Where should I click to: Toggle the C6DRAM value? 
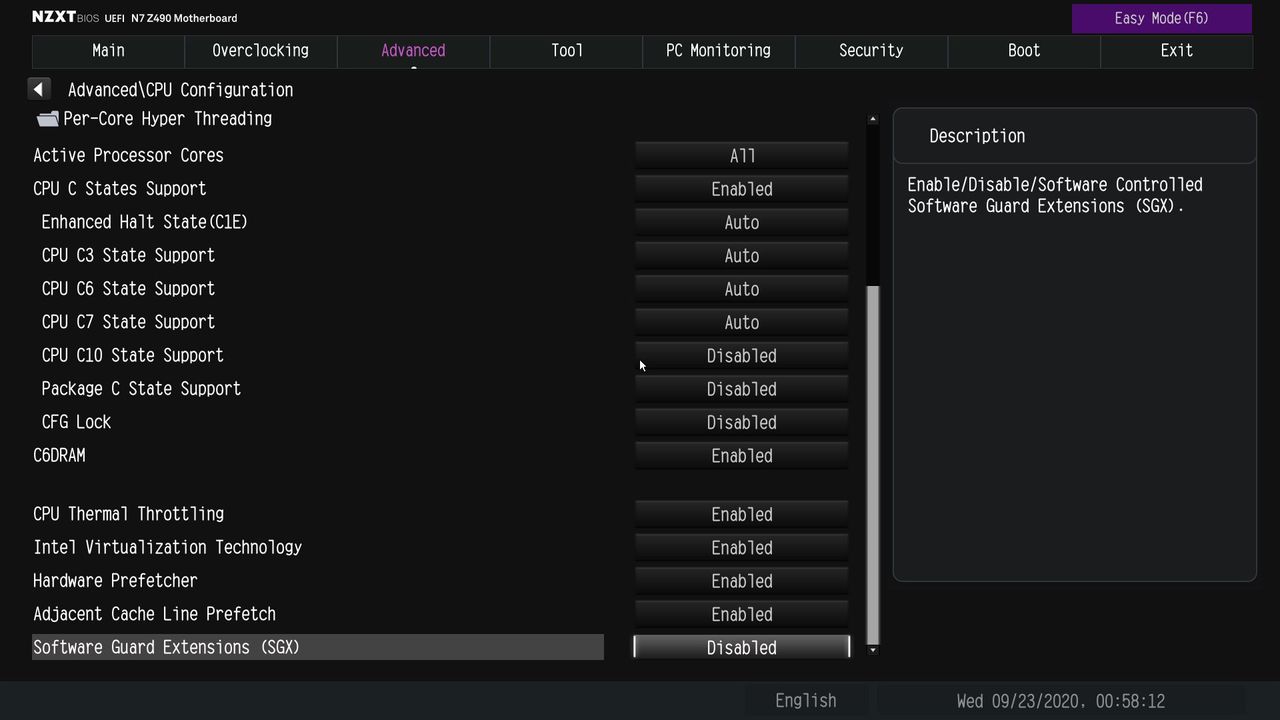742,456
